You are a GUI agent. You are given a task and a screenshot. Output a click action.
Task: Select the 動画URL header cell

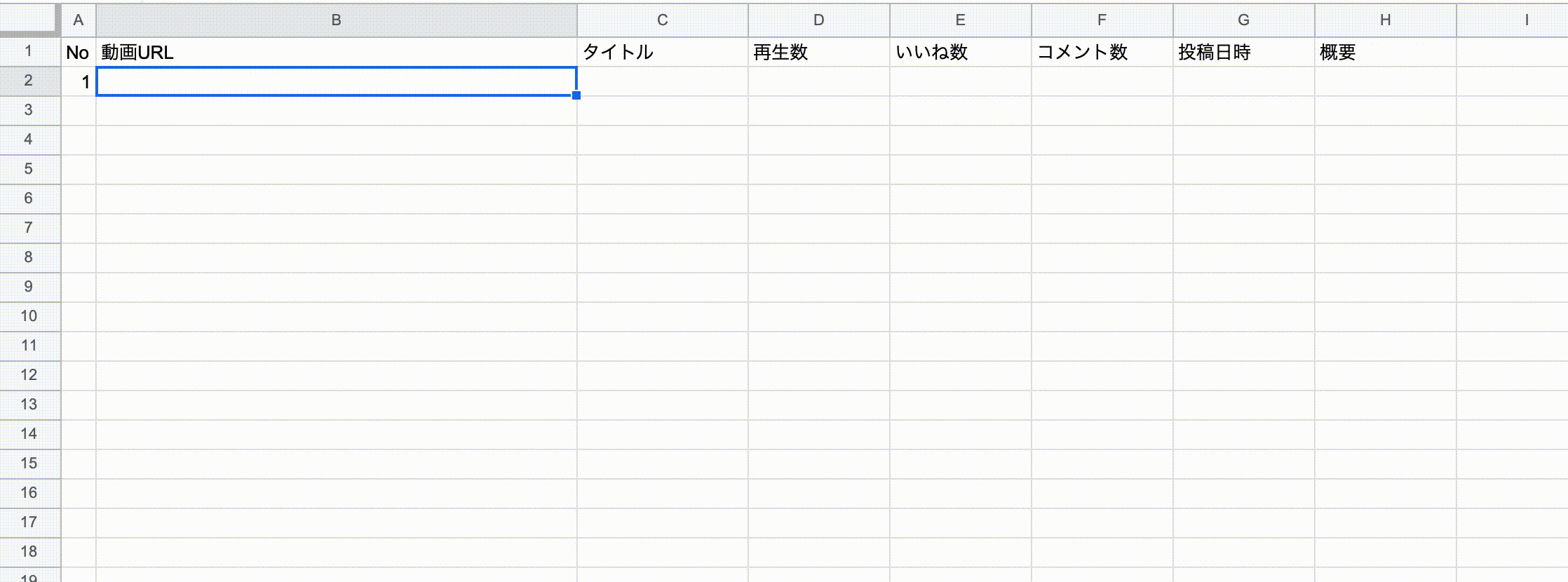pos(337,52)
